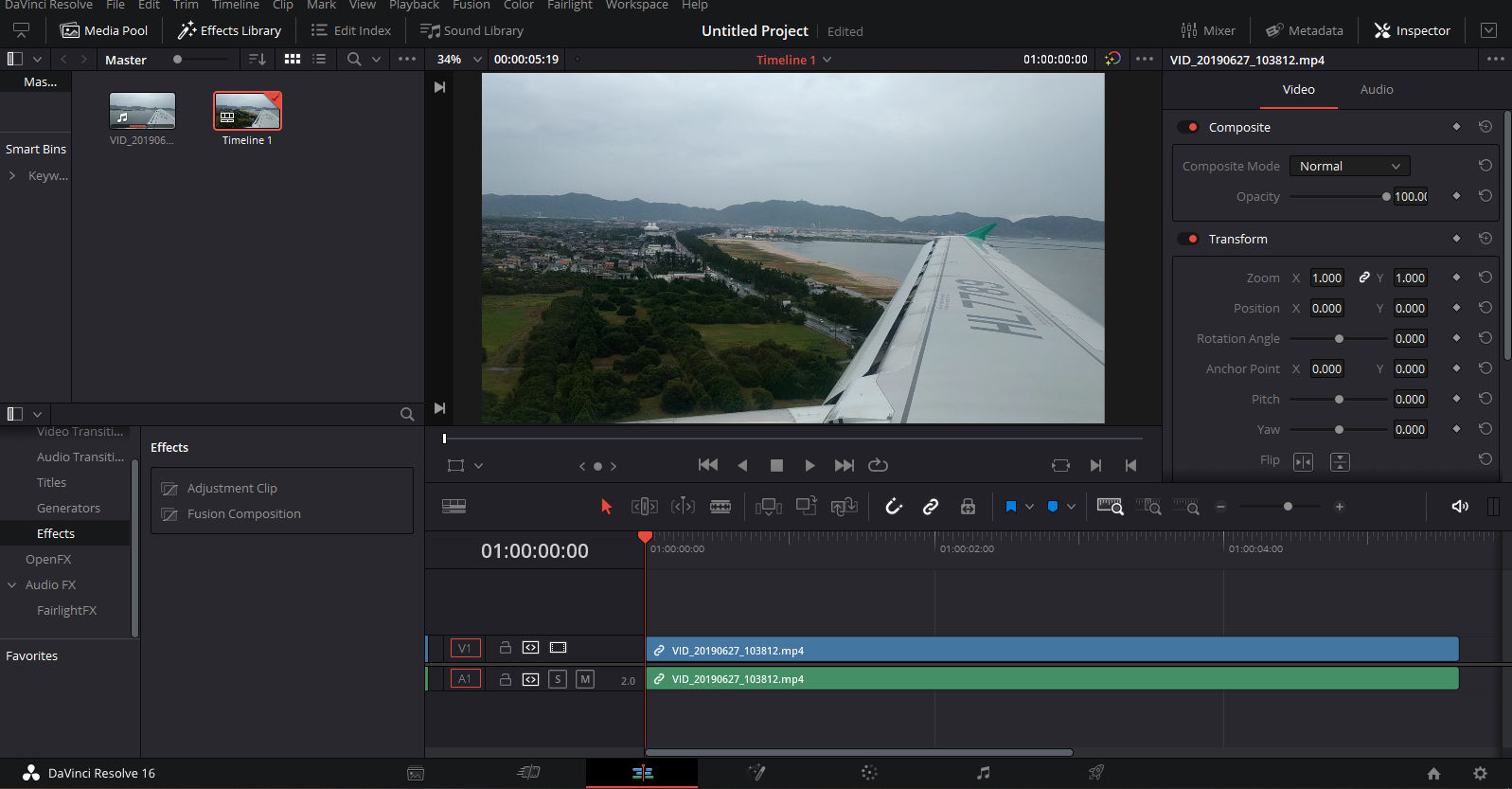Enable loop playback in transport controls

tap(878, 465)
